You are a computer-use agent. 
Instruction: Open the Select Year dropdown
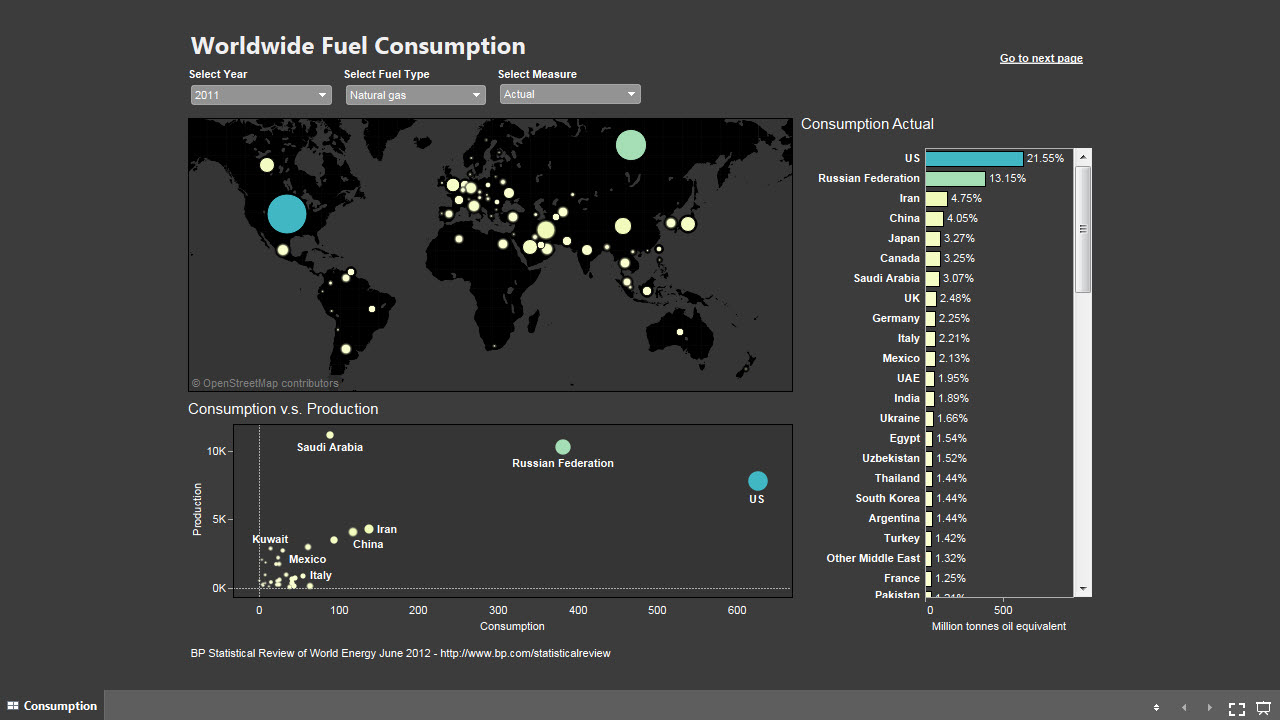261,95
